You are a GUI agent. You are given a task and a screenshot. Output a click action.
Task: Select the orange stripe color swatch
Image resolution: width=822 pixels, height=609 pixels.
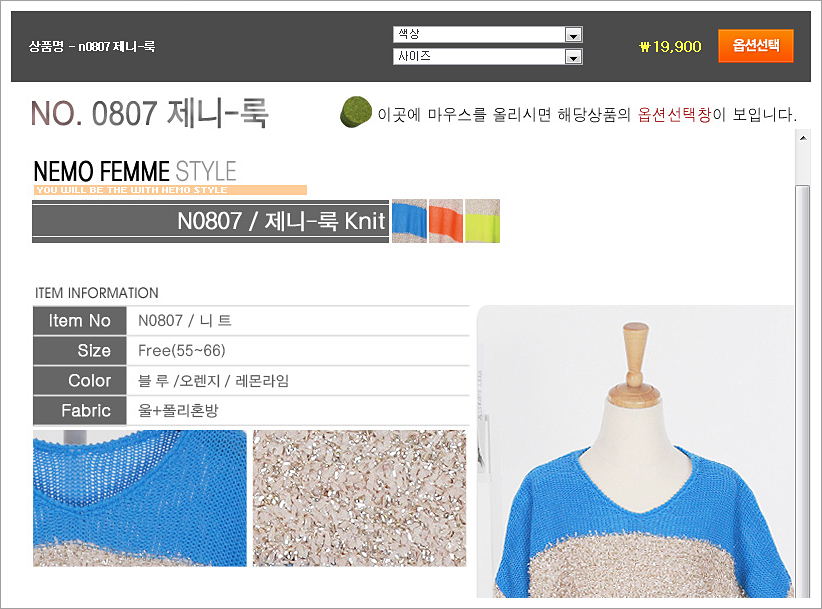446,221
